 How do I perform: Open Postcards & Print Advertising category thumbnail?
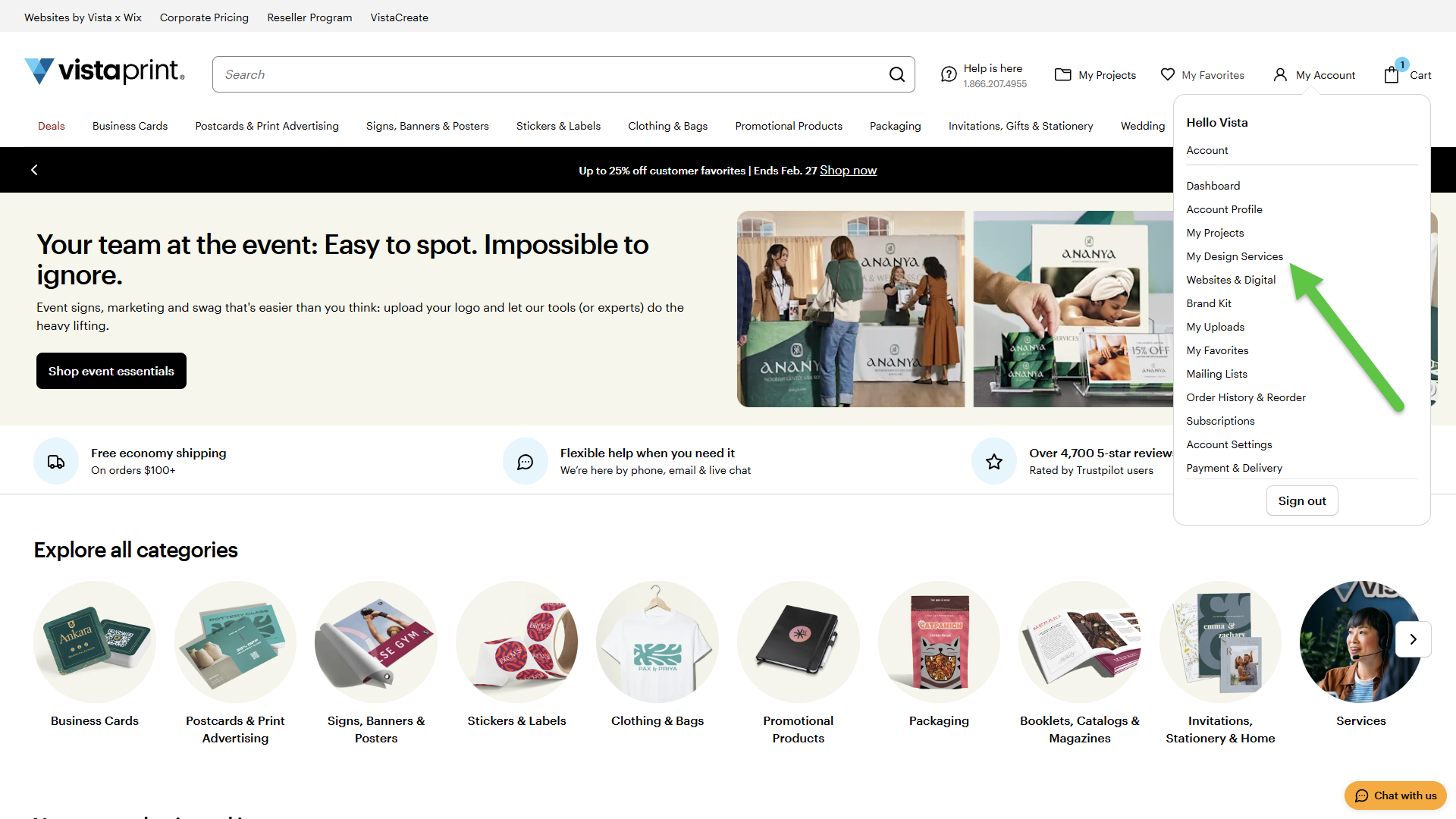[235, 642]
